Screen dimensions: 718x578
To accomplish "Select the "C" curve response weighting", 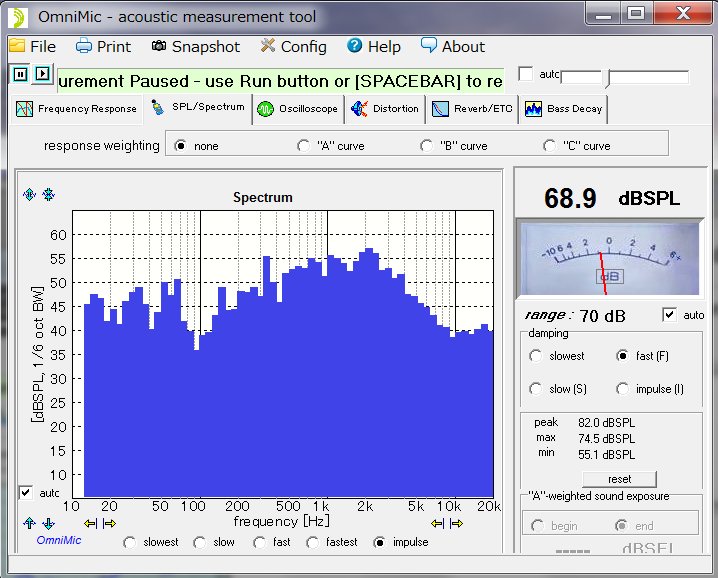I will click(x=549, y=146).
